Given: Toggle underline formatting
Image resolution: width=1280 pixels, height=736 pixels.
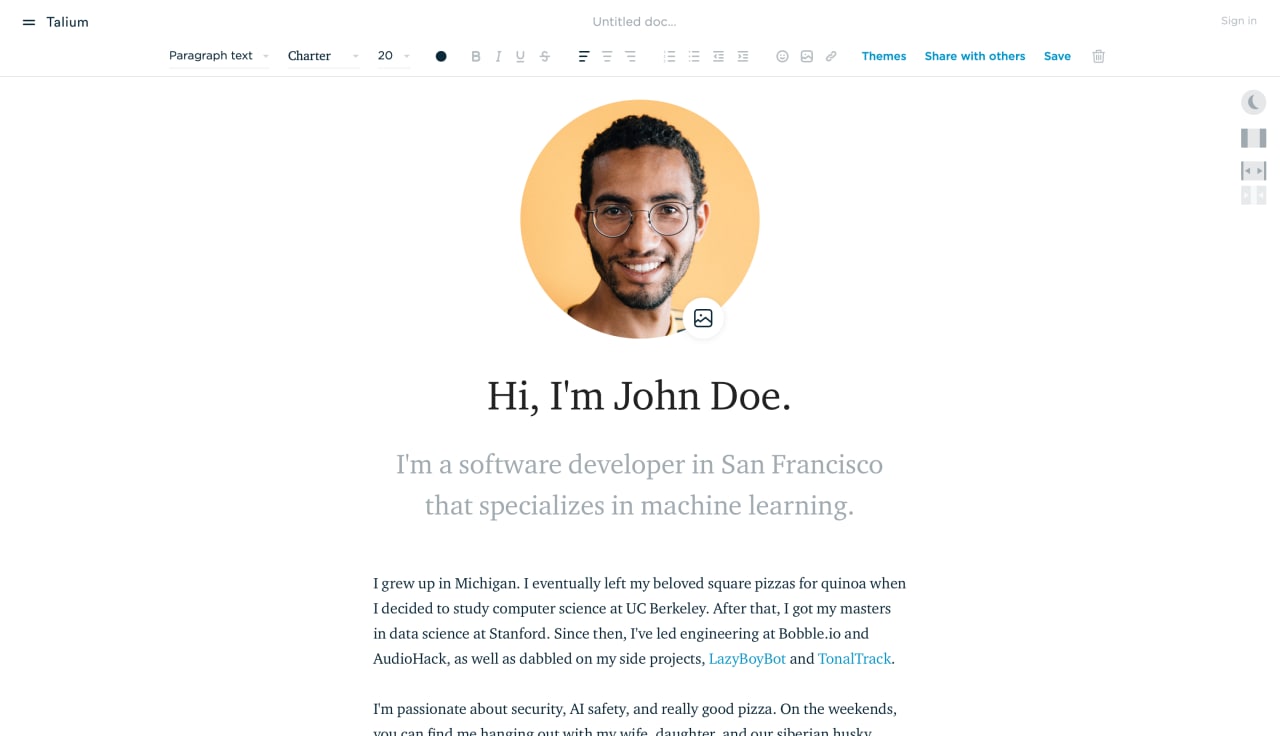Looking at the screenshot, I should coord(520,56).
